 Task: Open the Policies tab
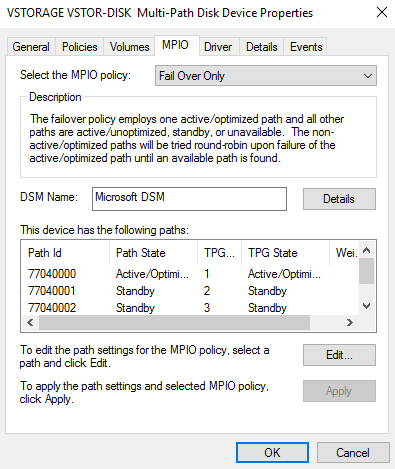coord(80,47)
